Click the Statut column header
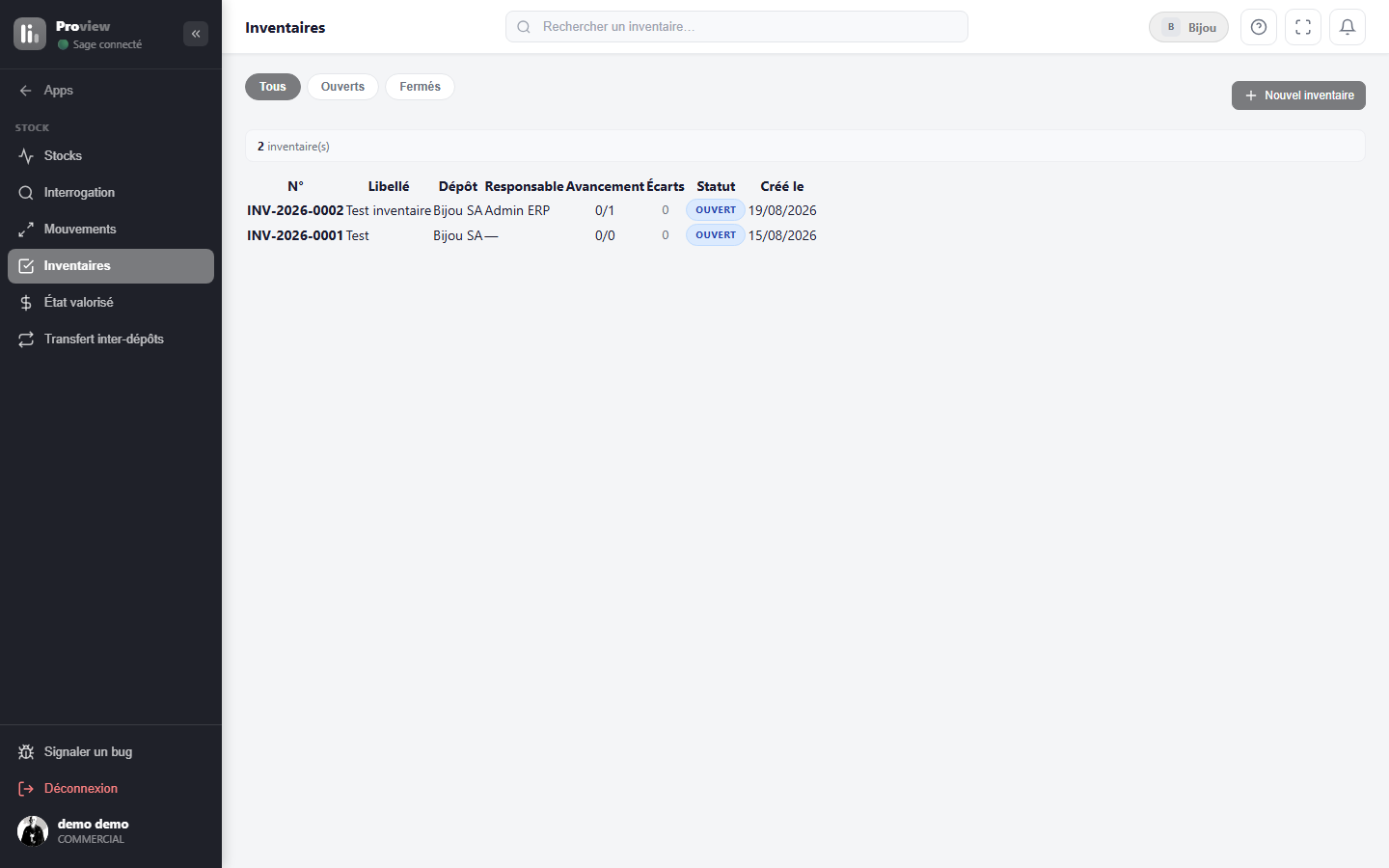The height and width of the screenshot is (868, 1389). (716, 186)
